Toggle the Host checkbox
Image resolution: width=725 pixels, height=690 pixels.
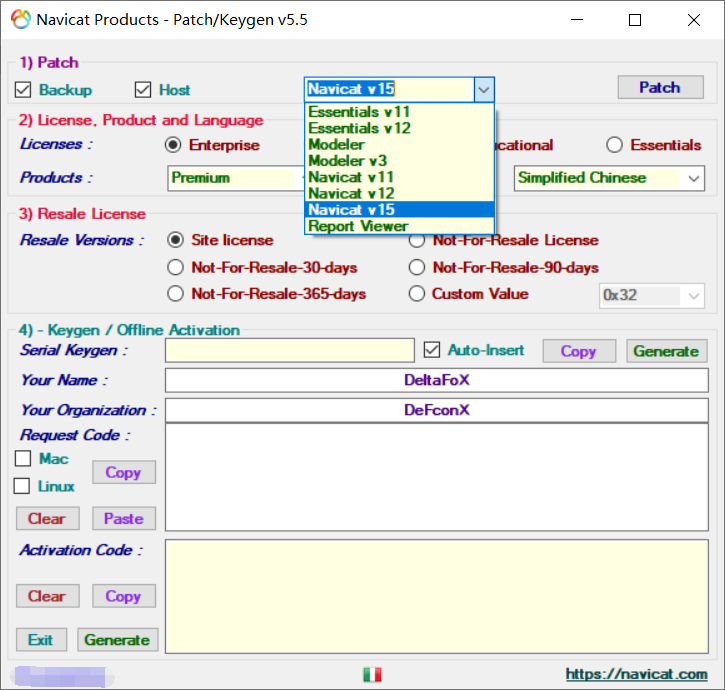click(143, 90)
